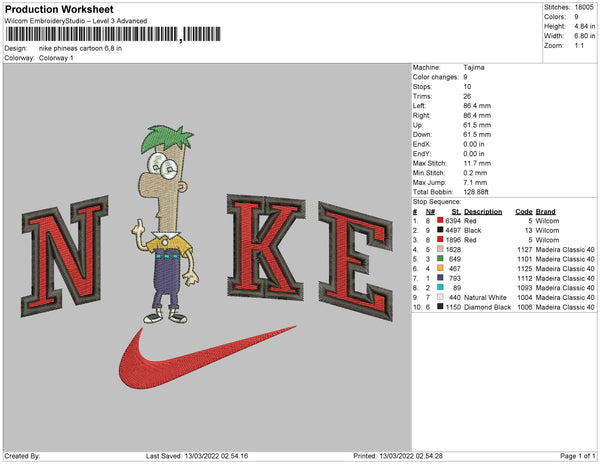Click the 'N#' column header
The height and width of the screenshot is (464, 600).
(x=430, y=212)
